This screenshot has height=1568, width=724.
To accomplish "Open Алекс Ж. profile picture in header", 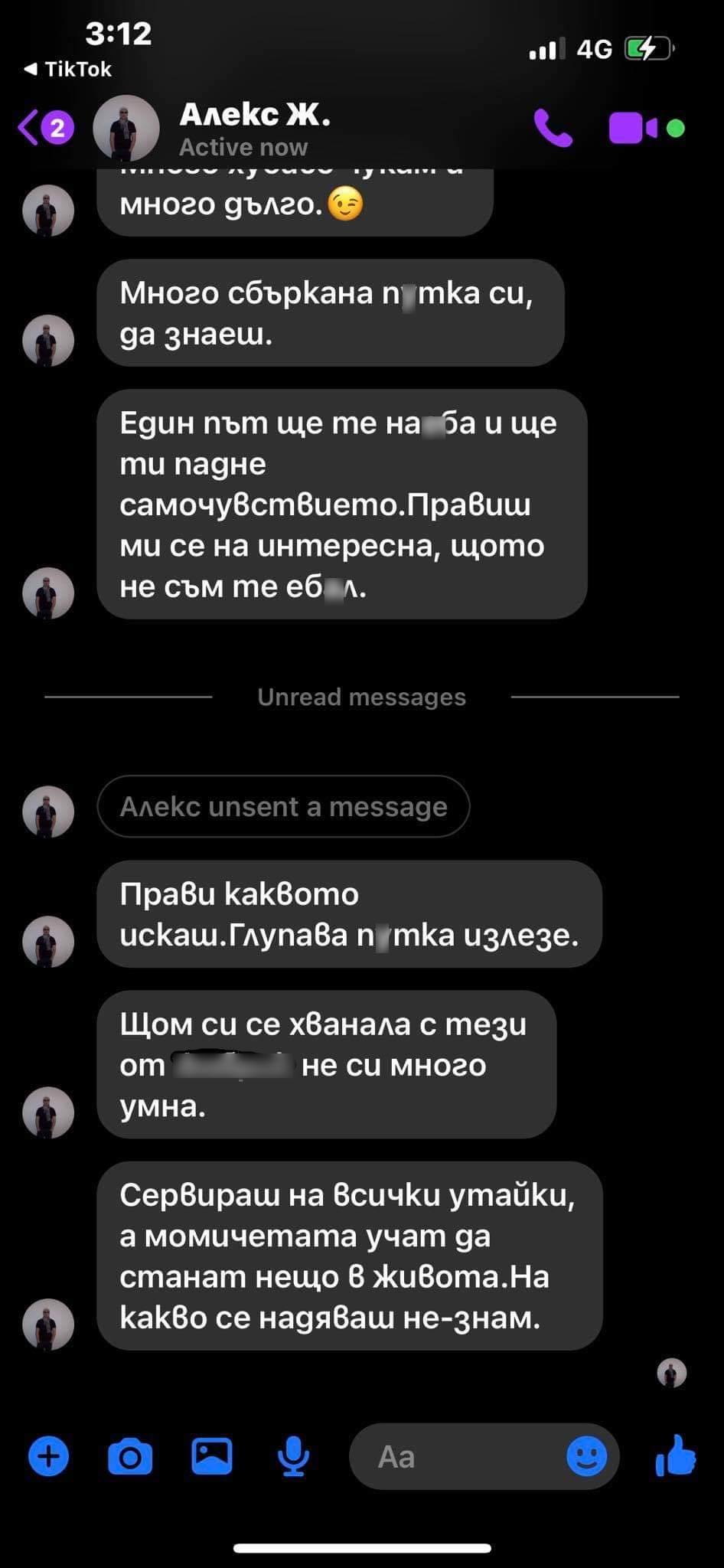I will 126,128.
